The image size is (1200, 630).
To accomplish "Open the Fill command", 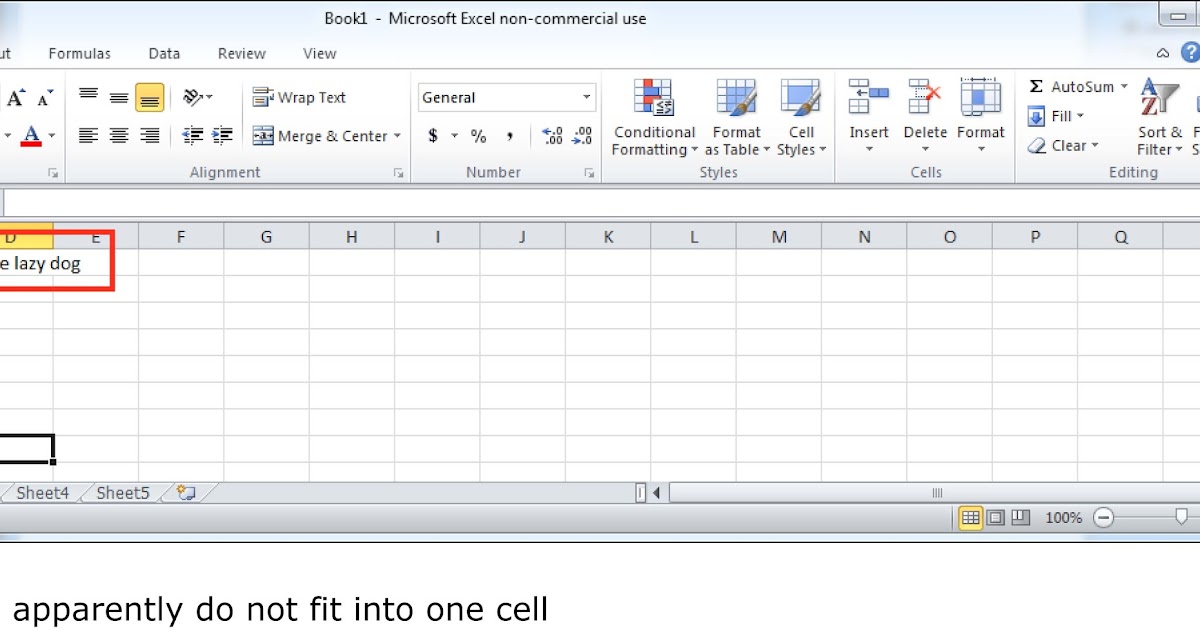I will (x=1057, y=116).
